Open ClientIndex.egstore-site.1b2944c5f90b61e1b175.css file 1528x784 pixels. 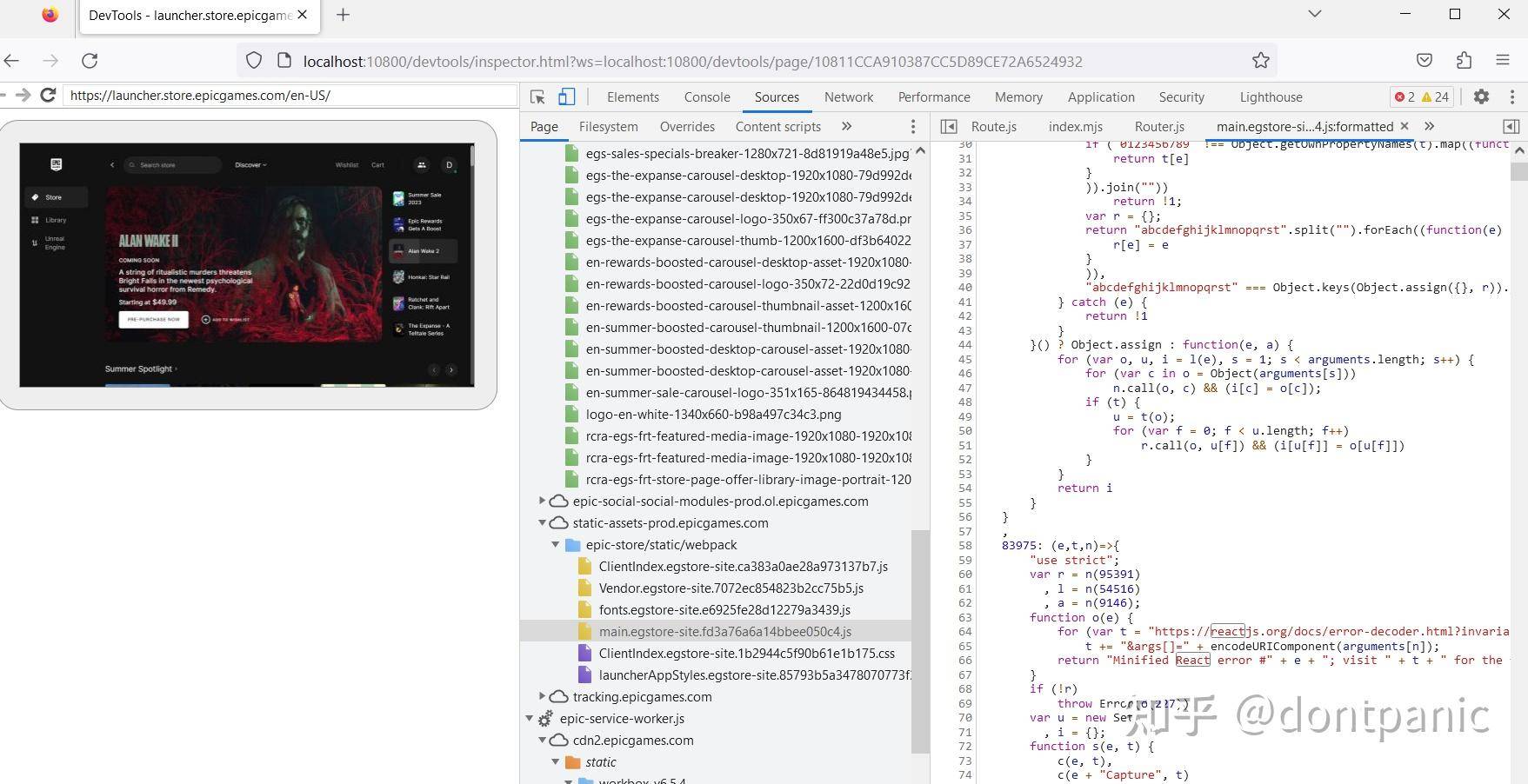coord(746,653)
